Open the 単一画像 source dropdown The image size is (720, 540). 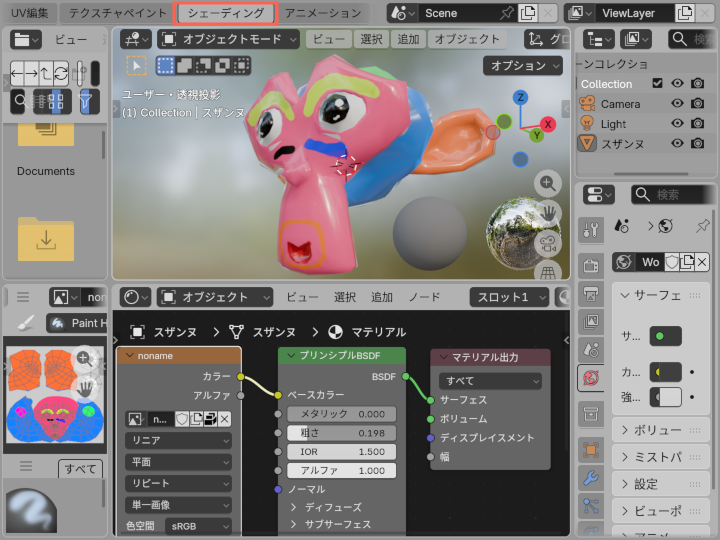click(x=178, y=505)
